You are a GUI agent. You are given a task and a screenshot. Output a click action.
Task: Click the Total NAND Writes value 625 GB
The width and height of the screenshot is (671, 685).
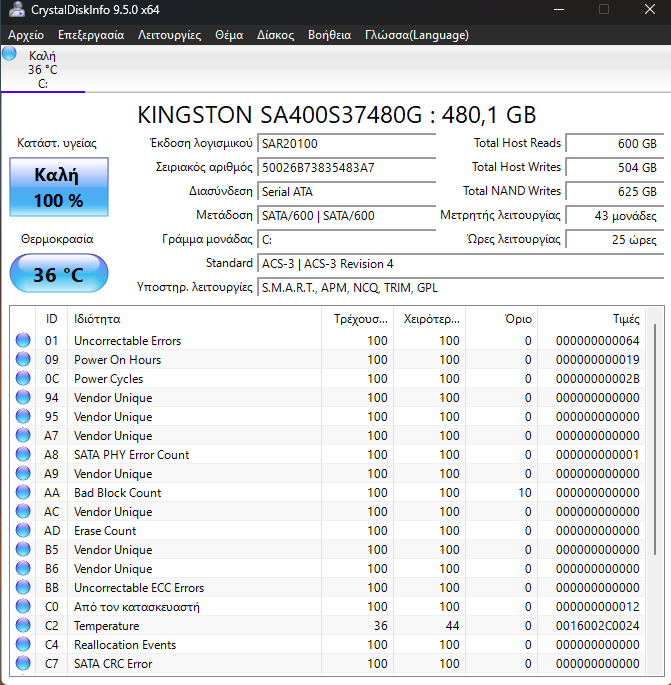point(615,191)
